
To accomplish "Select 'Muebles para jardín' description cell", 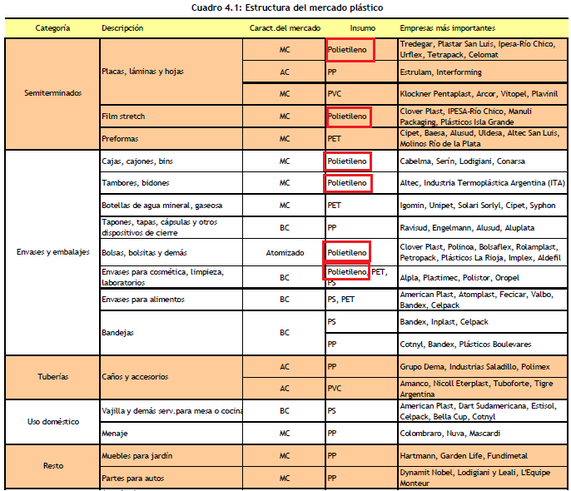I will 171,456.
